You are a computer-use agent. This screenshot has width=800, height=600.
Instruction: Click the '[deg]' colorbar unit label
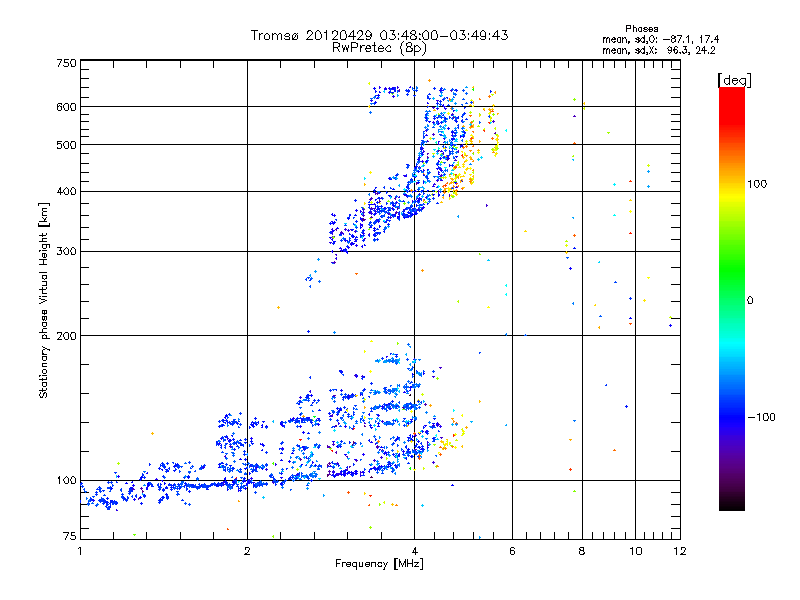tap(734, 80)
